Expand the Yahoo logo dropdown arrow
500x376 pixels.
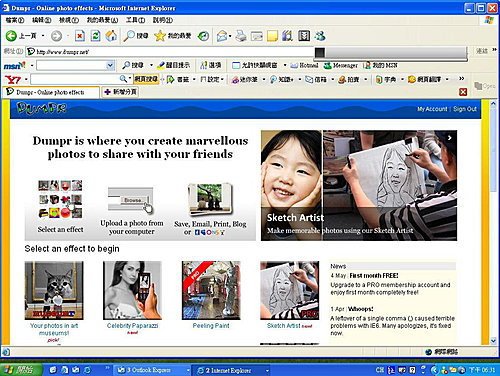pos(26,79)
